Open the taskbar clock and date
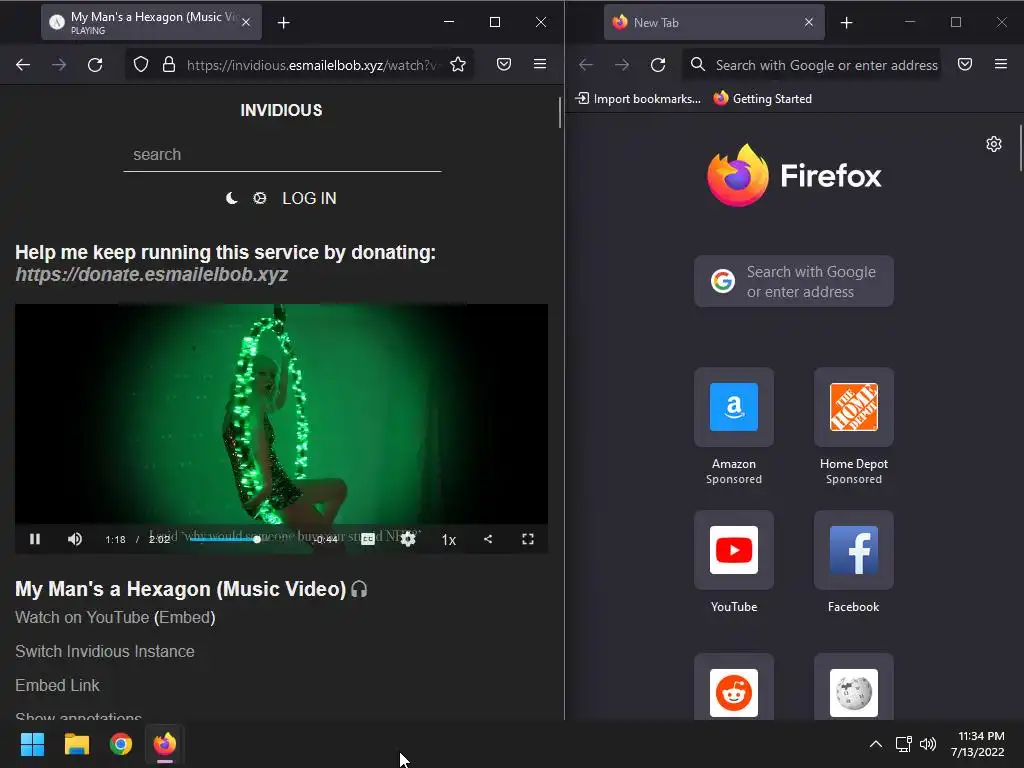Screen dimensions: 1024x768 point(978,744)
